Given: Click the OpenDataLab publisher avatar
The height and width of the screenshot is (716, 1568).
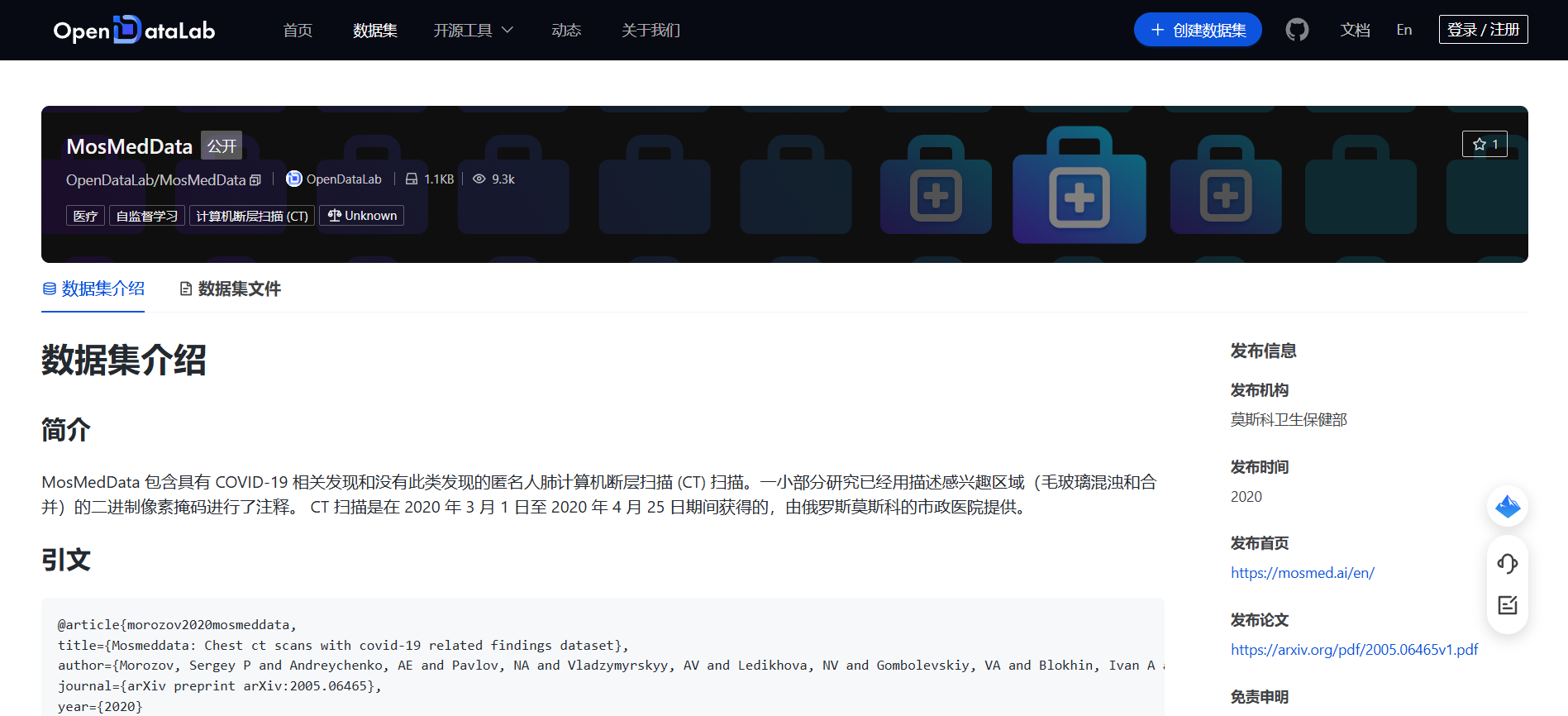Looking at the screenshot, I should 293,179.
